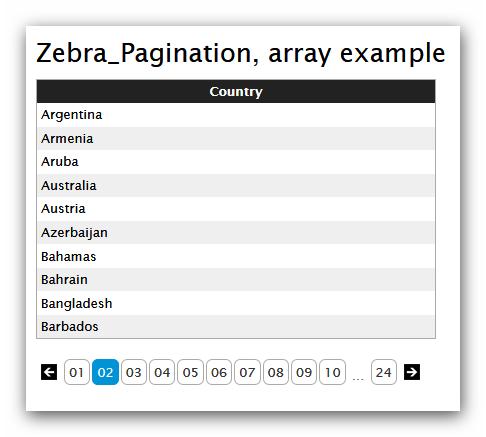486x437 pixels.
Task: Open page 09
Action: (304, 372)
